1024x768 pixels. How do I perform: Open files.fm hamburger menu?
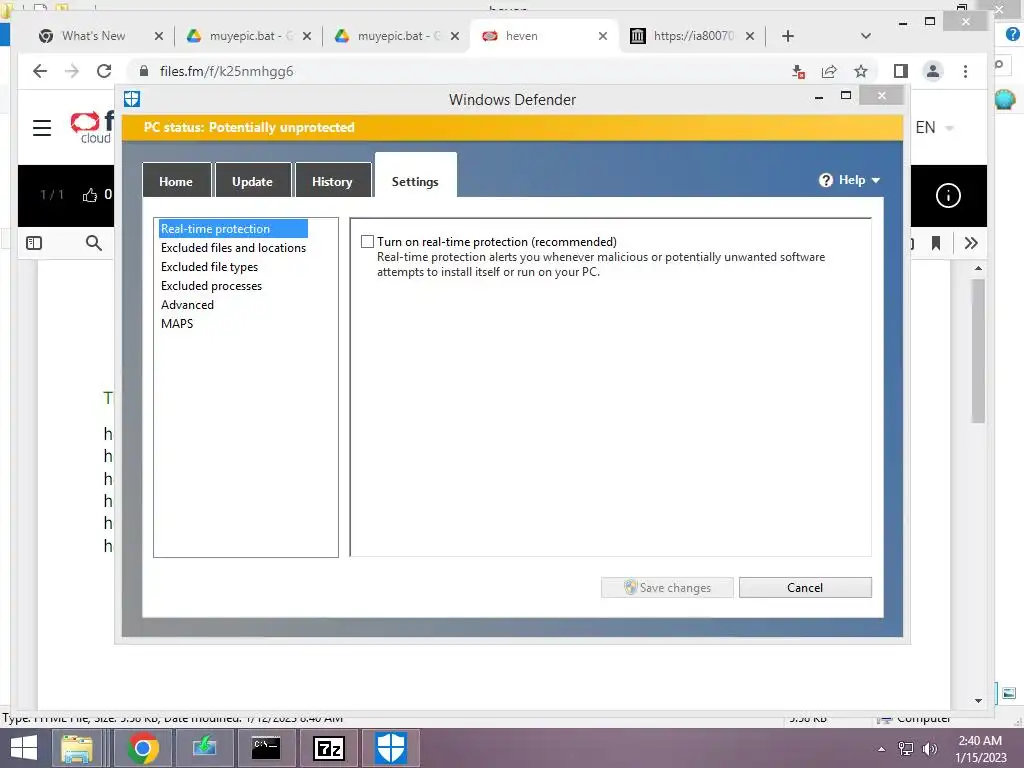pos(42,127)
